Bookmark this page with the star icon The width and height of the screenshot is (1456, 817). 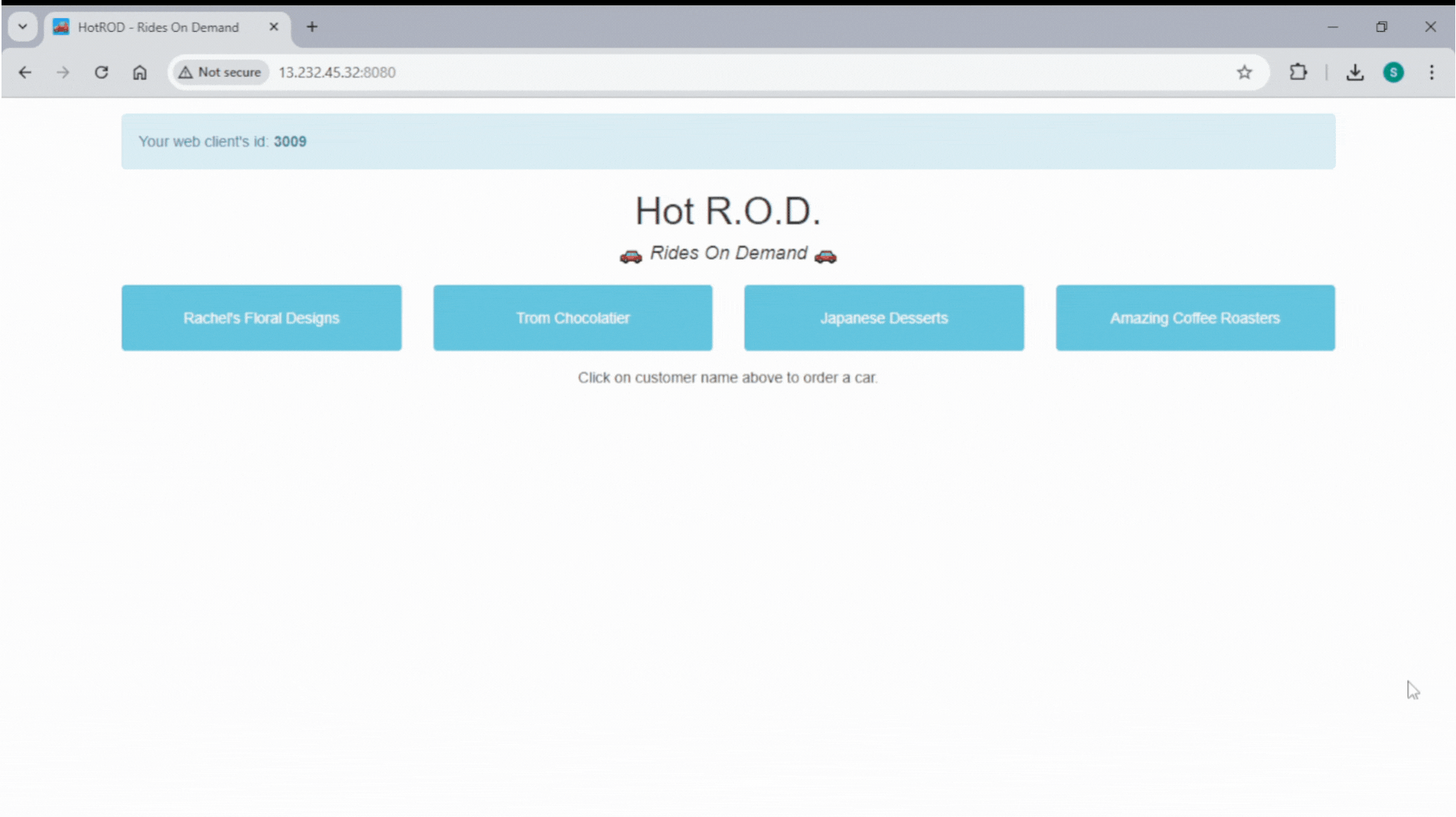1245,72
